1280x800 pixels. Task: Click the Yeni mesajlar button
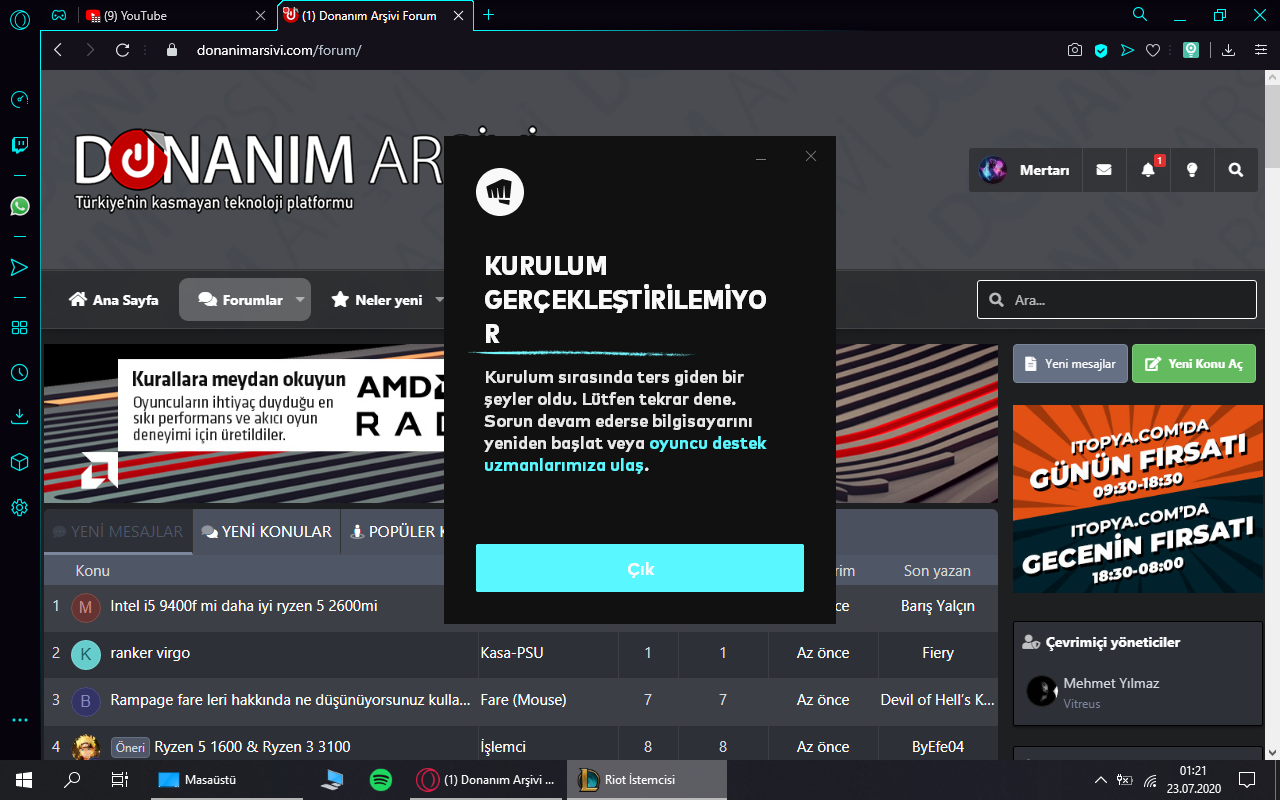pyautogui.click(x=1070, y=364)
